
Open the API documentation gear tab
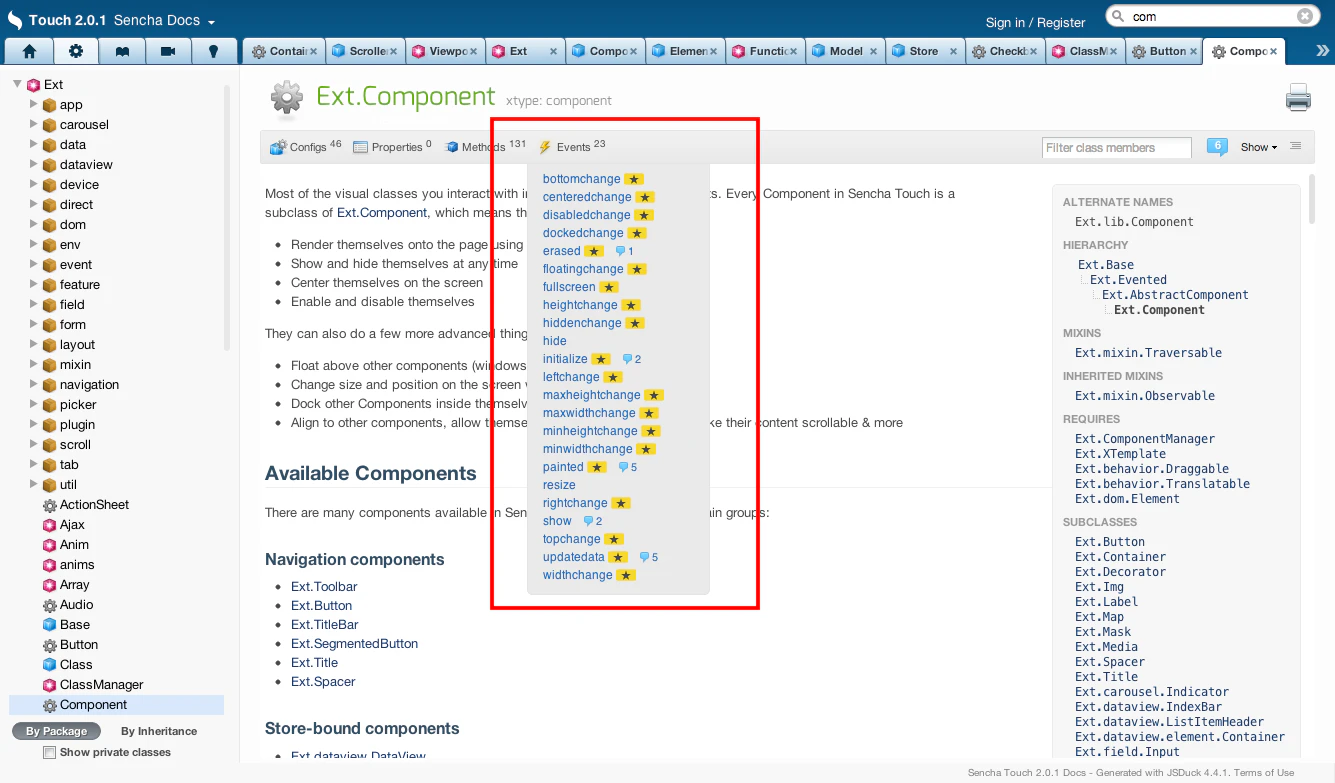(76, 51)
